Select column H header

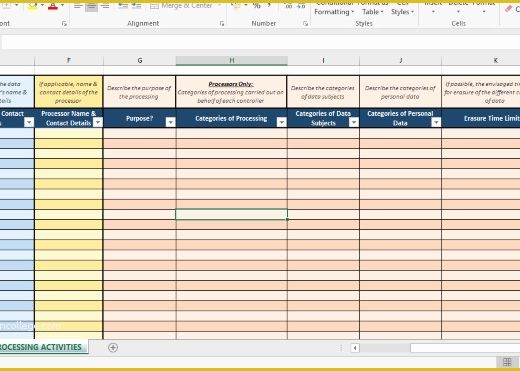pos(231,60)
